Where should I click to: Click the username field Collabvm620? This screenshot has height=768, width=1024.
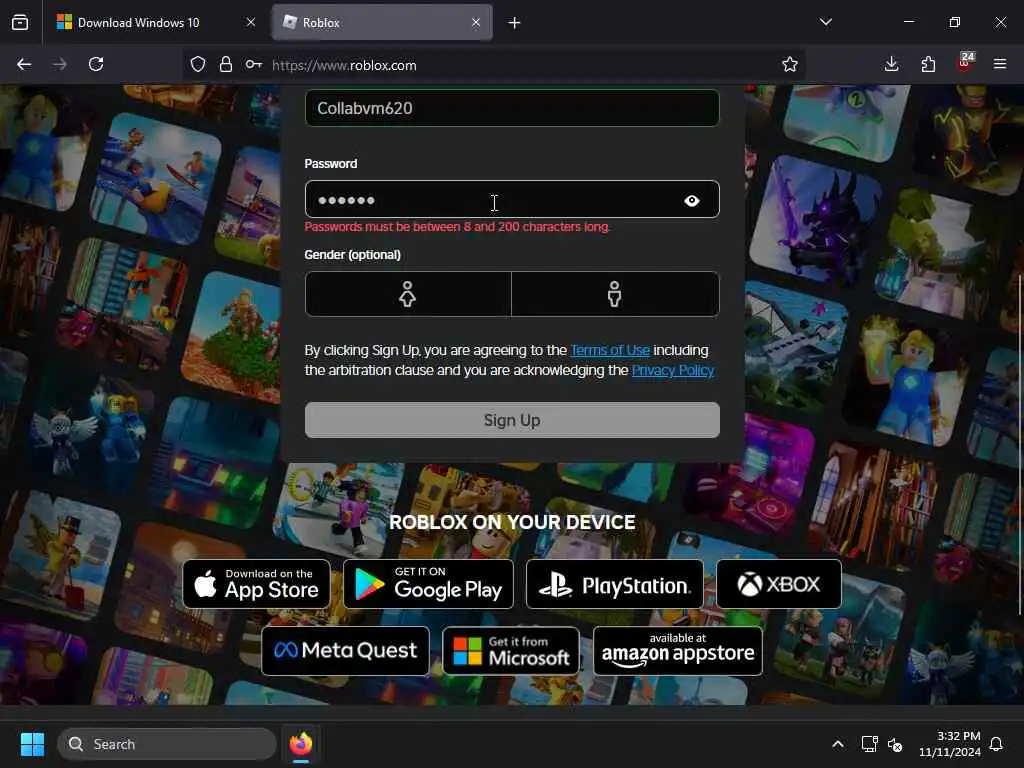click(x=512, y=108)
